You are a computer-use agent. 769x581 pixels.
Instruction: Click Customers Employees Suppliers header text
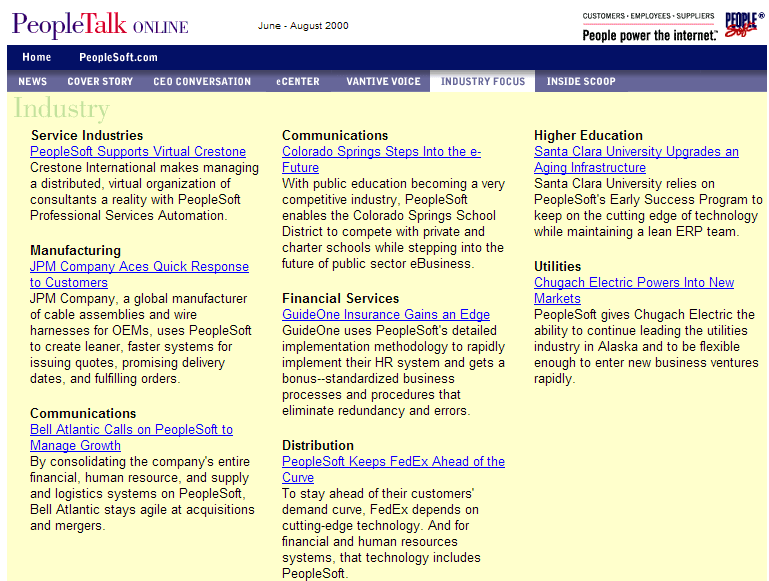(x=648, y=16)
